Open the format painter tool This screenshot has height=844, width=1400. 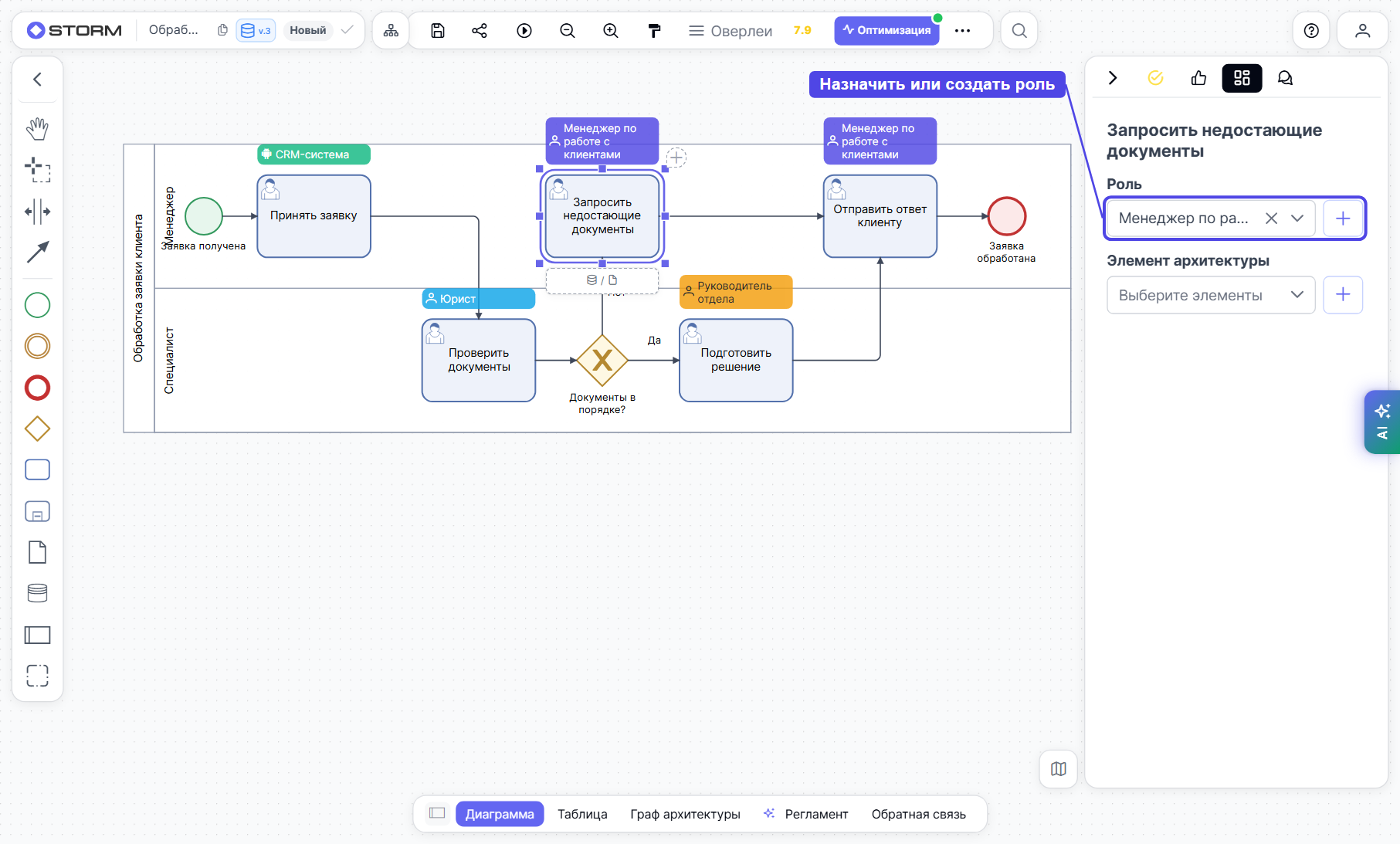pos(654,31)
